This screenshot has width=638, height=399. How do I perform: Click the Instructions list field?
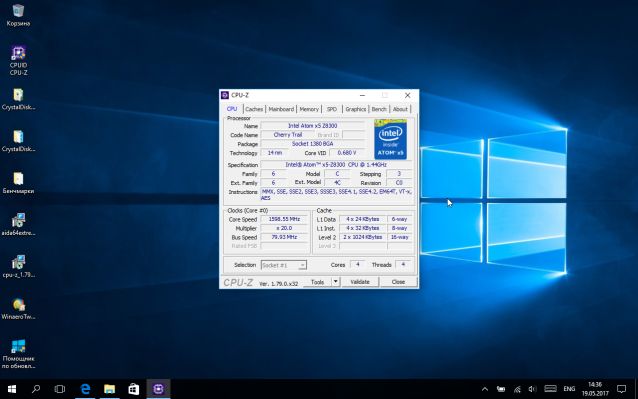point(336,195)
